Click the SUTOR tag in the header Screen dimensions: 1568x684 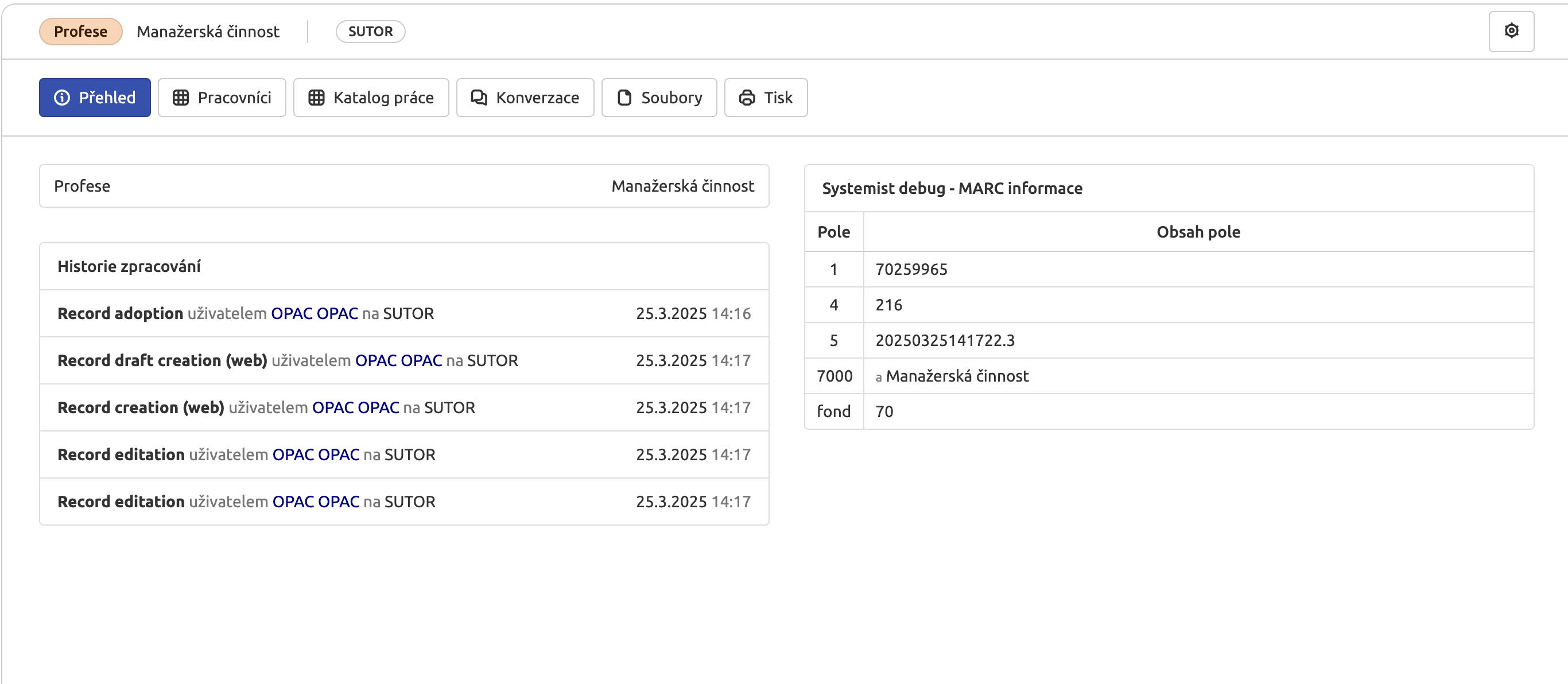370,32
